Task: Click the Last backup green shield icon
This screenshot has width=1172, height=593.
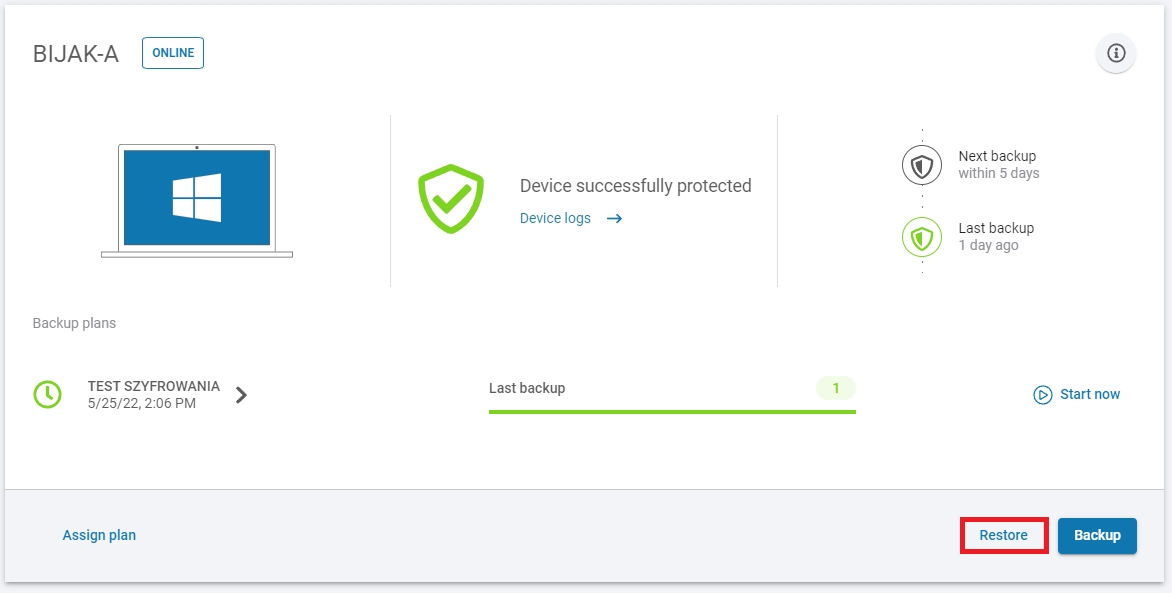Action: tap(922, 237)
